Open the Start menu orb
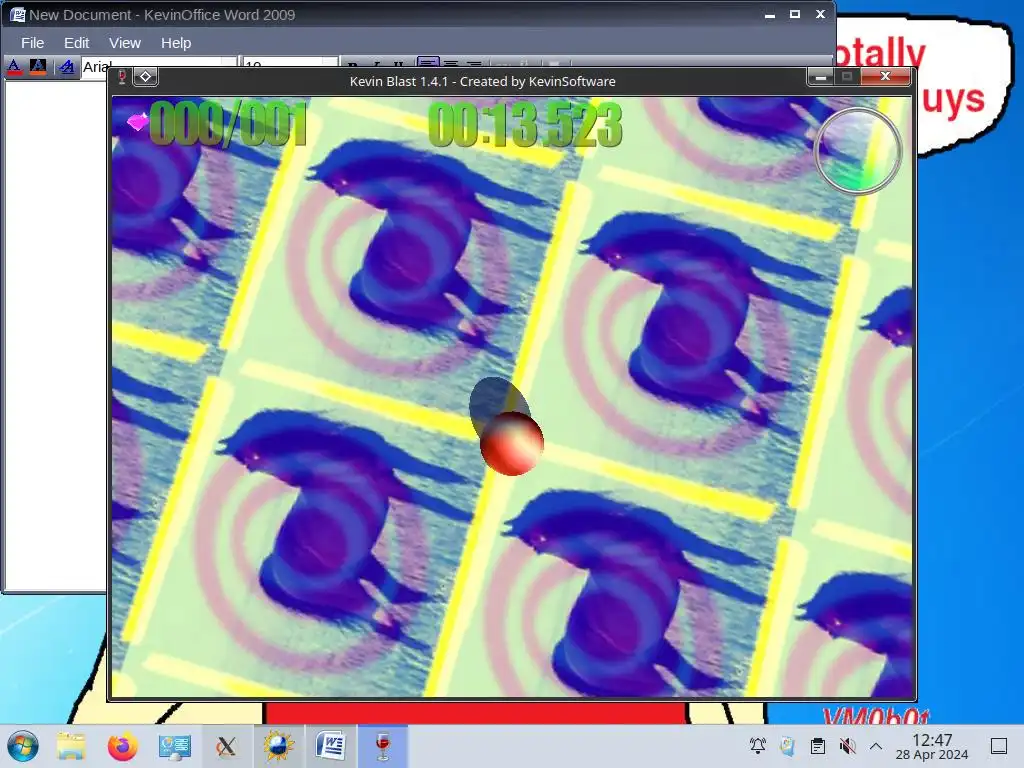 [x=23, y=746]
